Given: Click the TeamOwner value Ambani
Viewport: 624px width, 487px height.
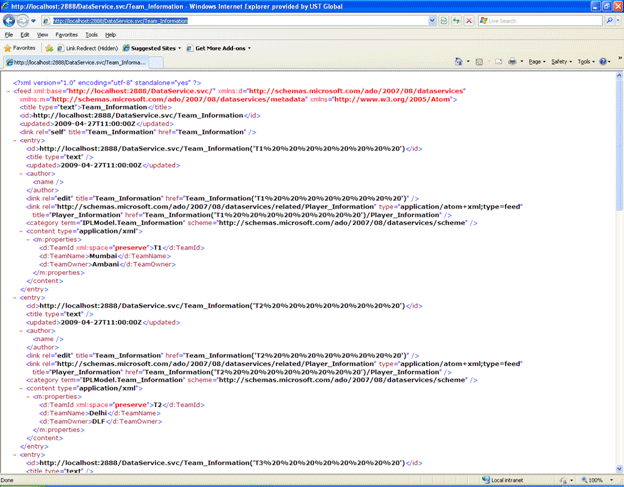Looking at the screenshot, I should 105,264.
